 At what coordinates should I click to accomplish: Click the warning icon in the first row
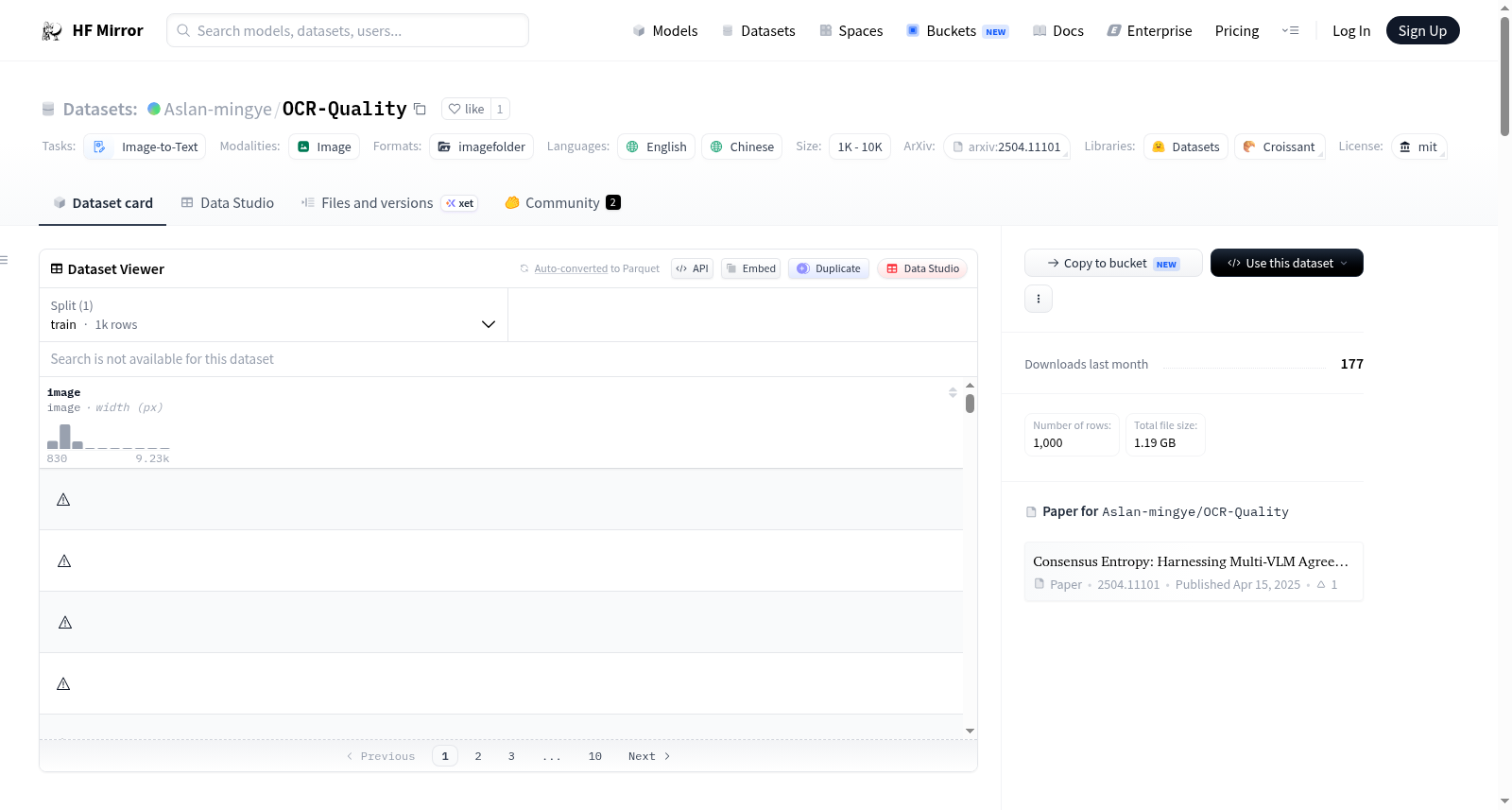tap(63, 499)
